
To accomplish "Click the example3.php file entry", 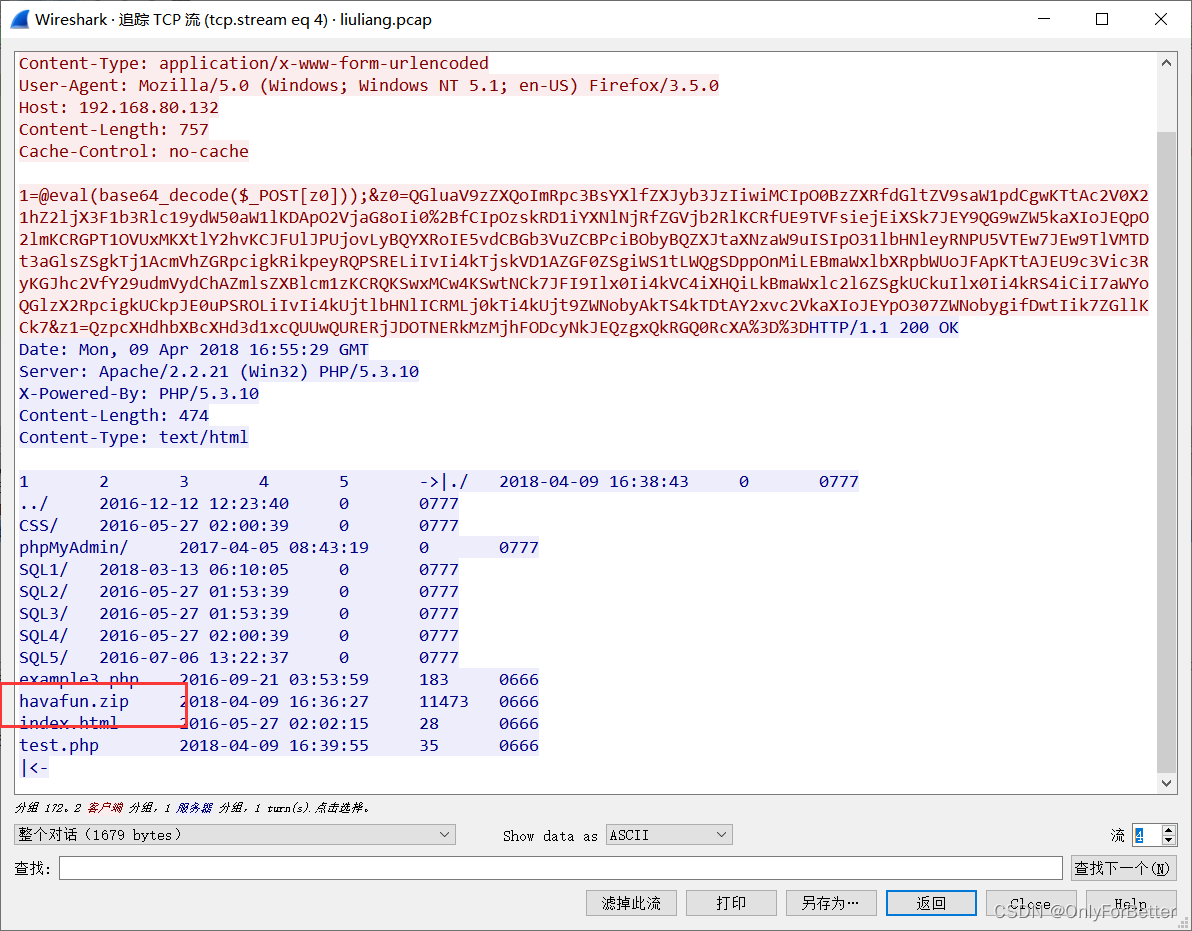I will point(79,679).
